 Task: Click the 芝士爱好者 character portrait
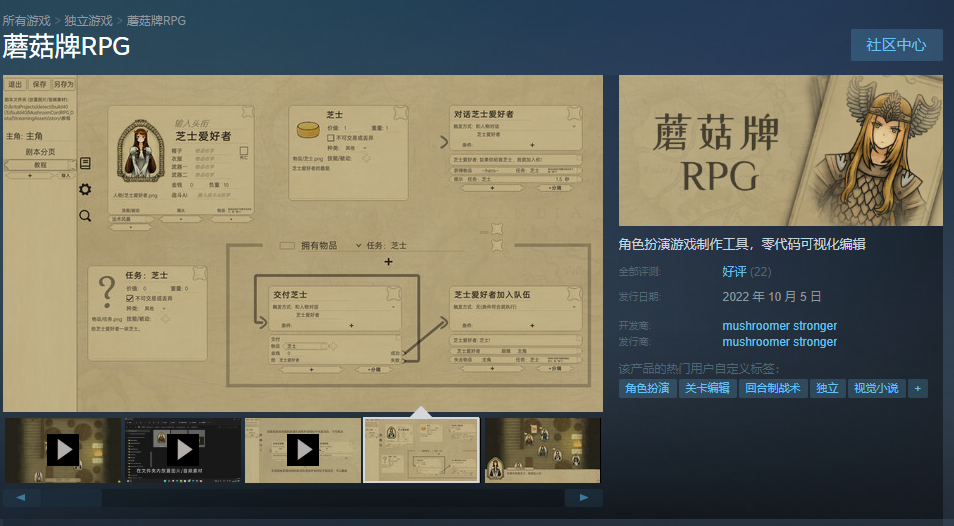pyautogui.click(x=141, y=151)
